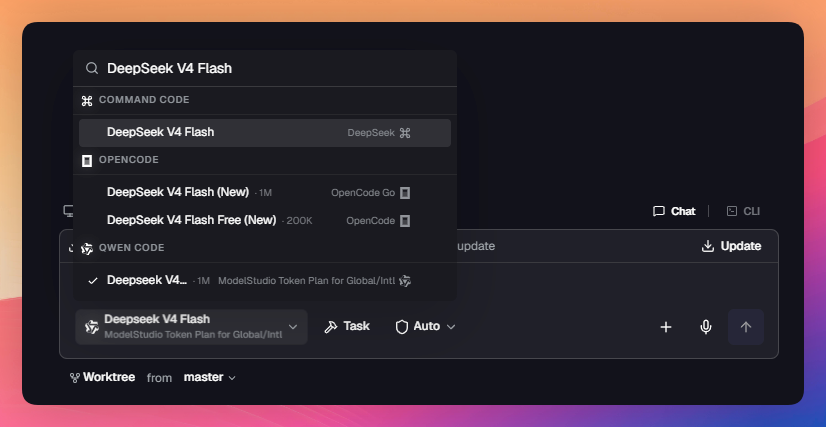Click the download icon beside Update
The height and width of the screenshot is (427, 826).
pyautogui.click(x=708, y=246)
